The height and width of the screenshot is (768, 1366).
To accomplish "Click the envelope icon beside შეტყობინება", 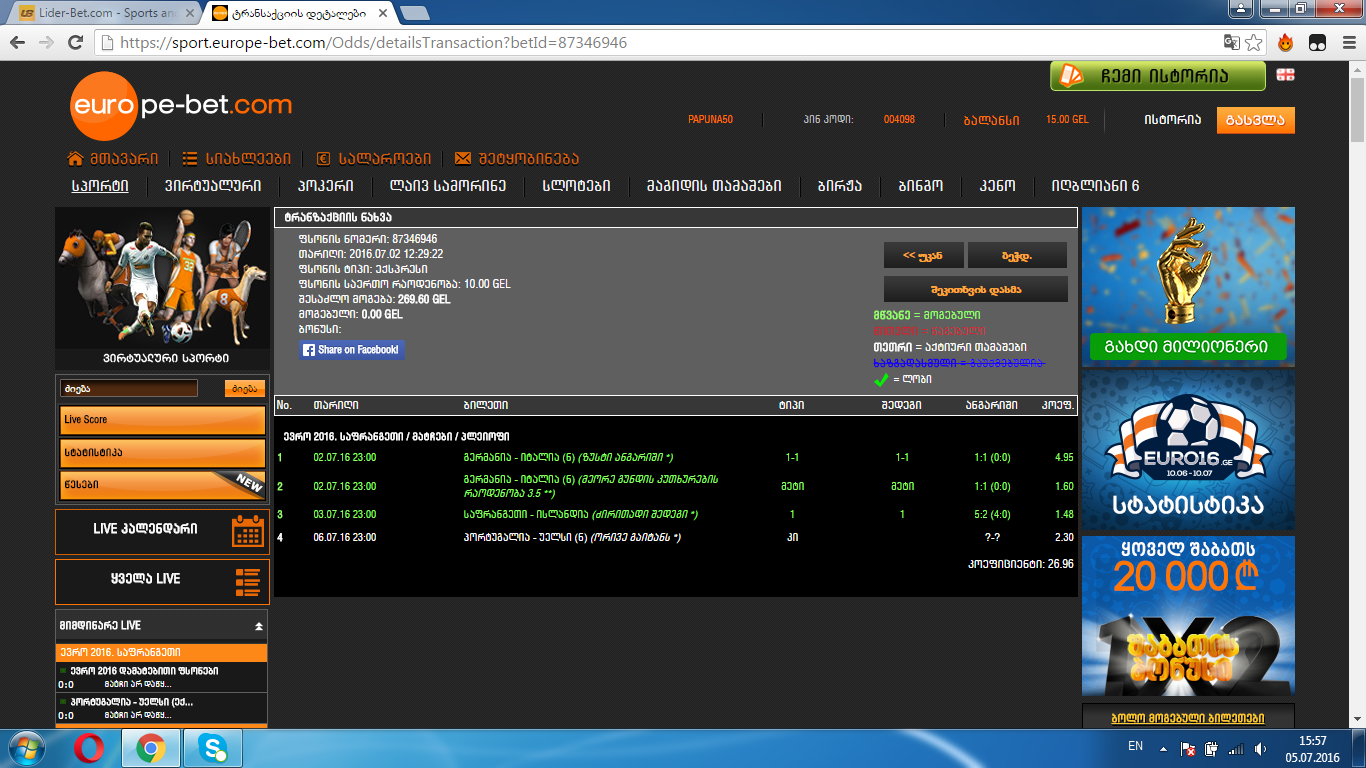I will coord(463,158).
